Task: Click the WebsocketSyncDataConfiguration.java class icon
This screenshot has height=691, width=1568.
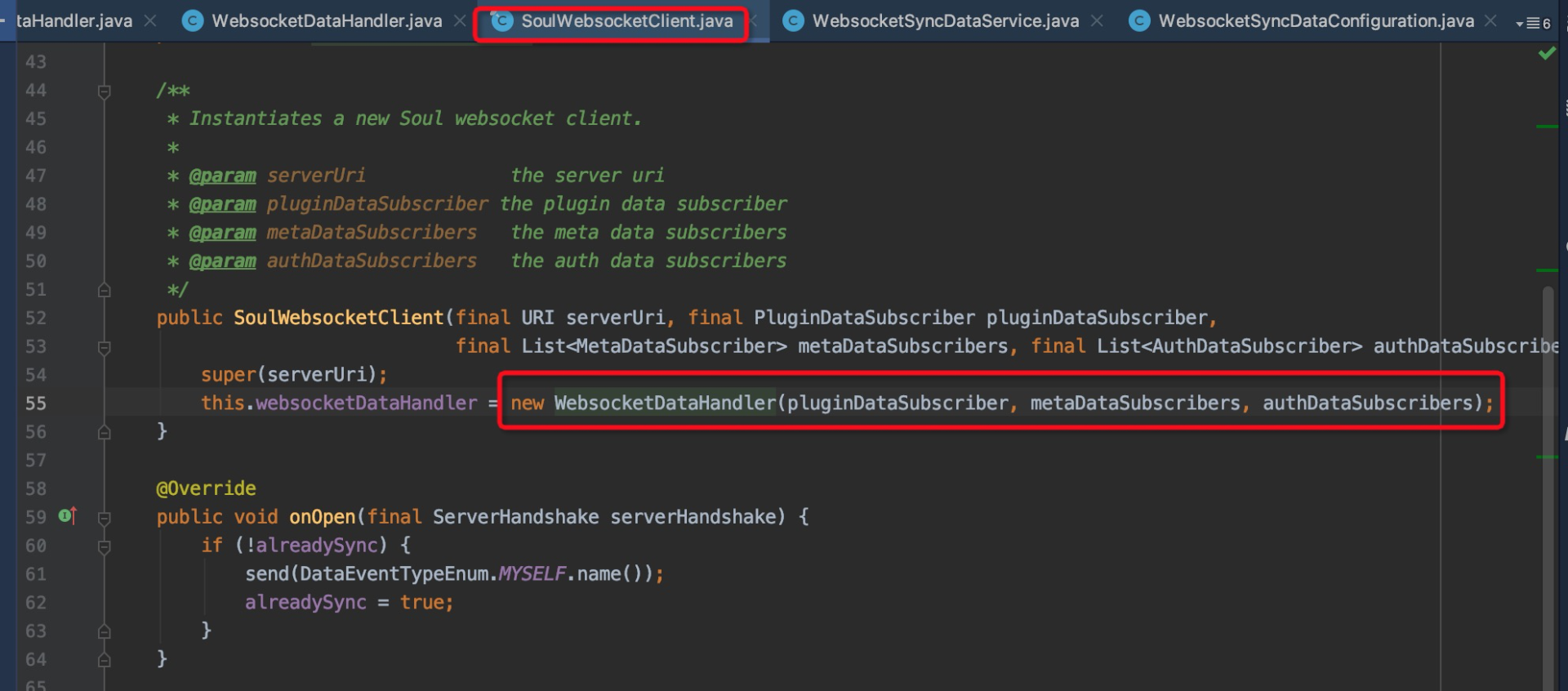Action: [x=1139, y=21]
